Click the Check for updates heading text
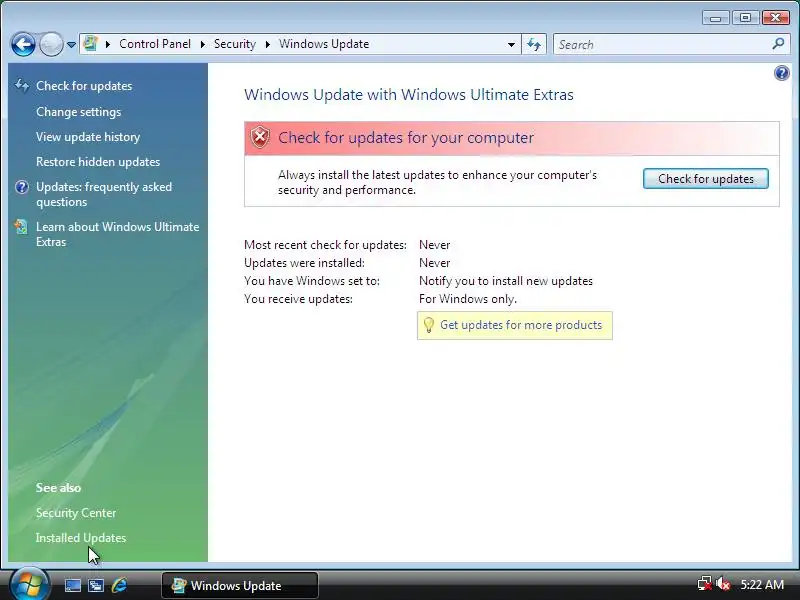This screenshot has width=800, height=600. click(406, 137)
